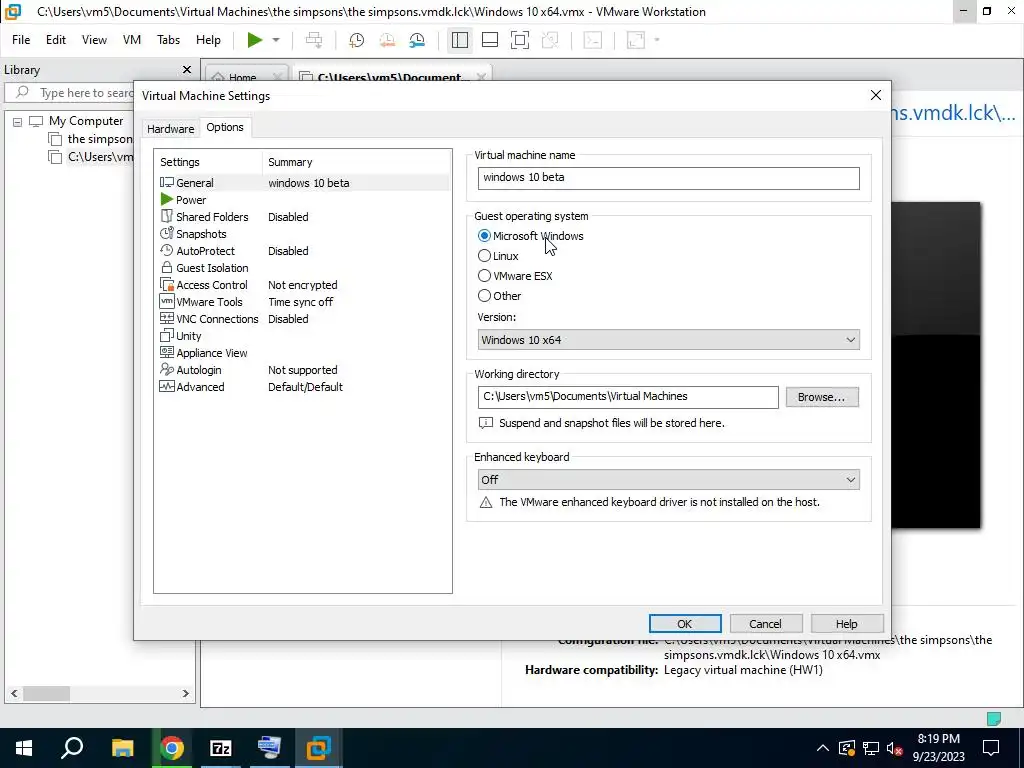Select Snapshots in settings list

[302, 234]
